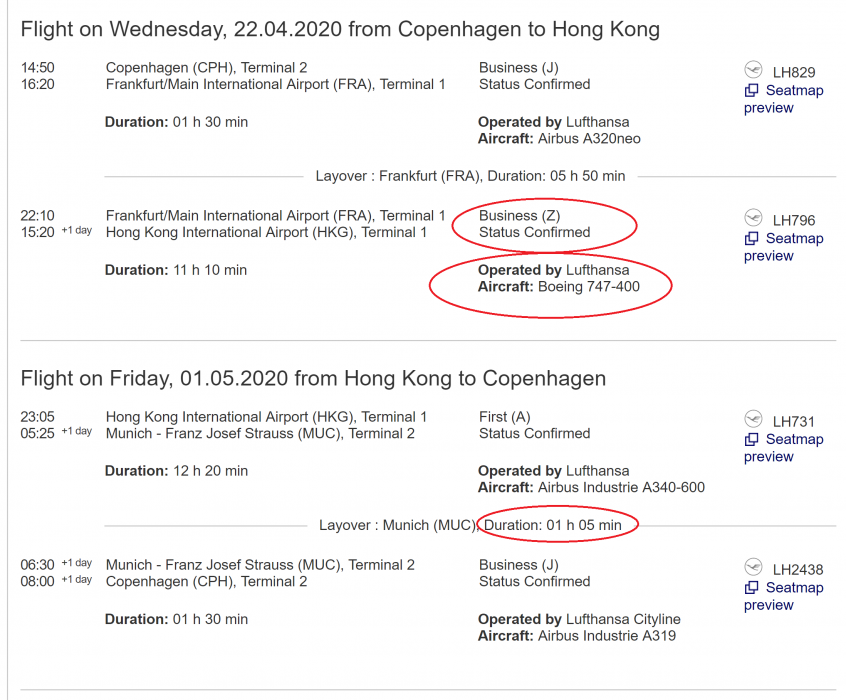
Task: Click the flight number LH796
Action: pos(794,219)
